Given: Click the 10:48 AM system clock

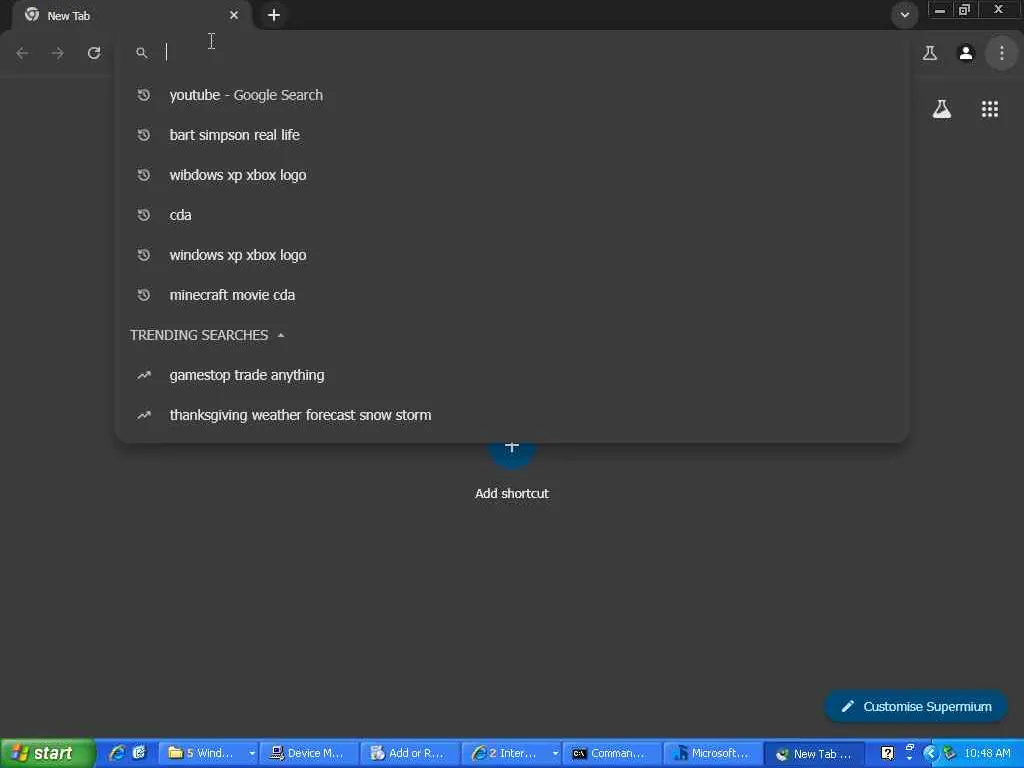Looking at the screenshot, I should coord(987,753).
